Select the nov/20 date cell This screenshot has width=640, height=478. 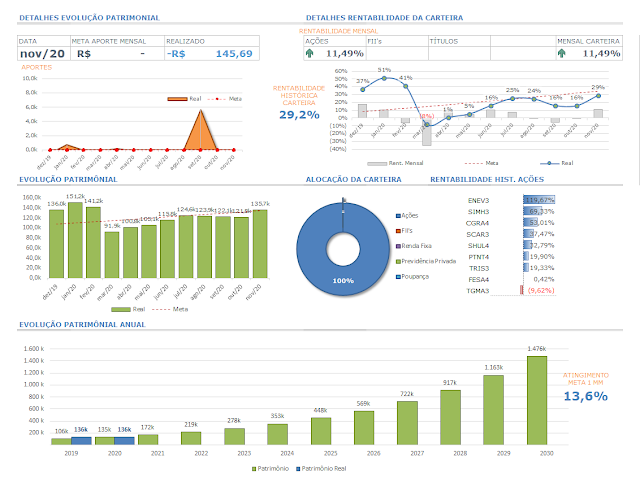pos(43,53)
